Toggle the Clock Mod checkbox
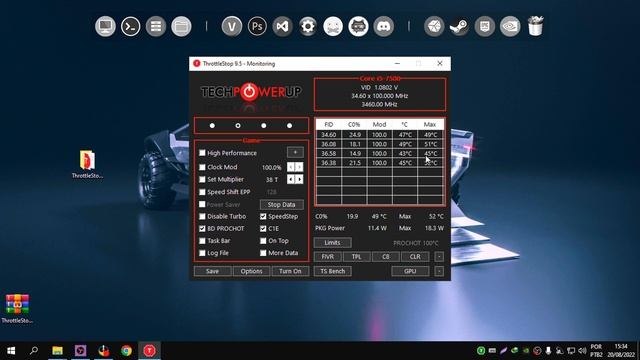The height and width of the screenshot is (360, 640). pos(202,167)
